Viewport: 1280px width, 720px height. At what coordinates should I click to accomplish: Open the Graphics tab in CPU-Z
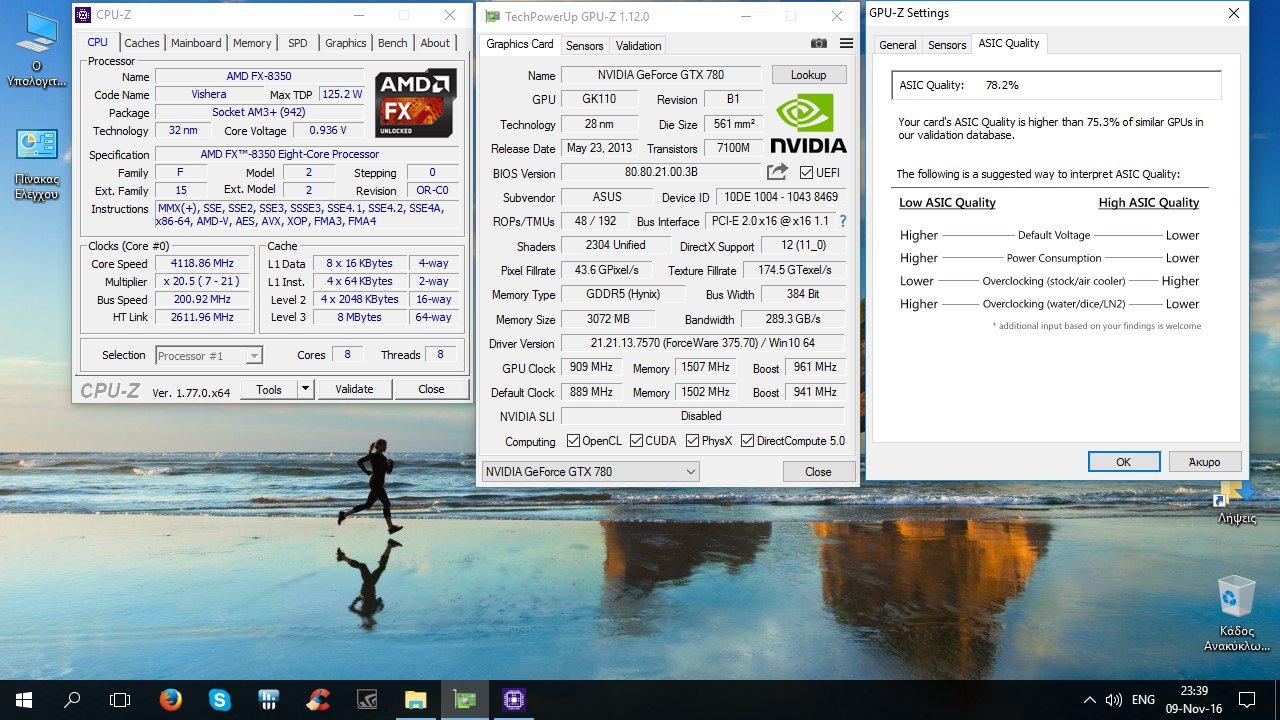[346, 43]
